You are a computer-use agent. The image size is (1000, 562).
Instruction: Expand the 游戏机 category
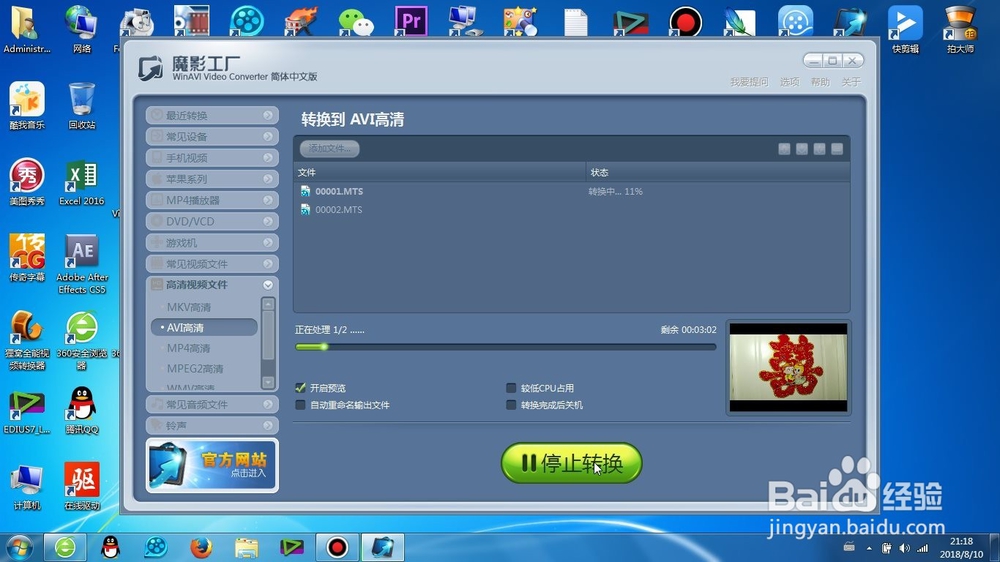coord(212,242)
